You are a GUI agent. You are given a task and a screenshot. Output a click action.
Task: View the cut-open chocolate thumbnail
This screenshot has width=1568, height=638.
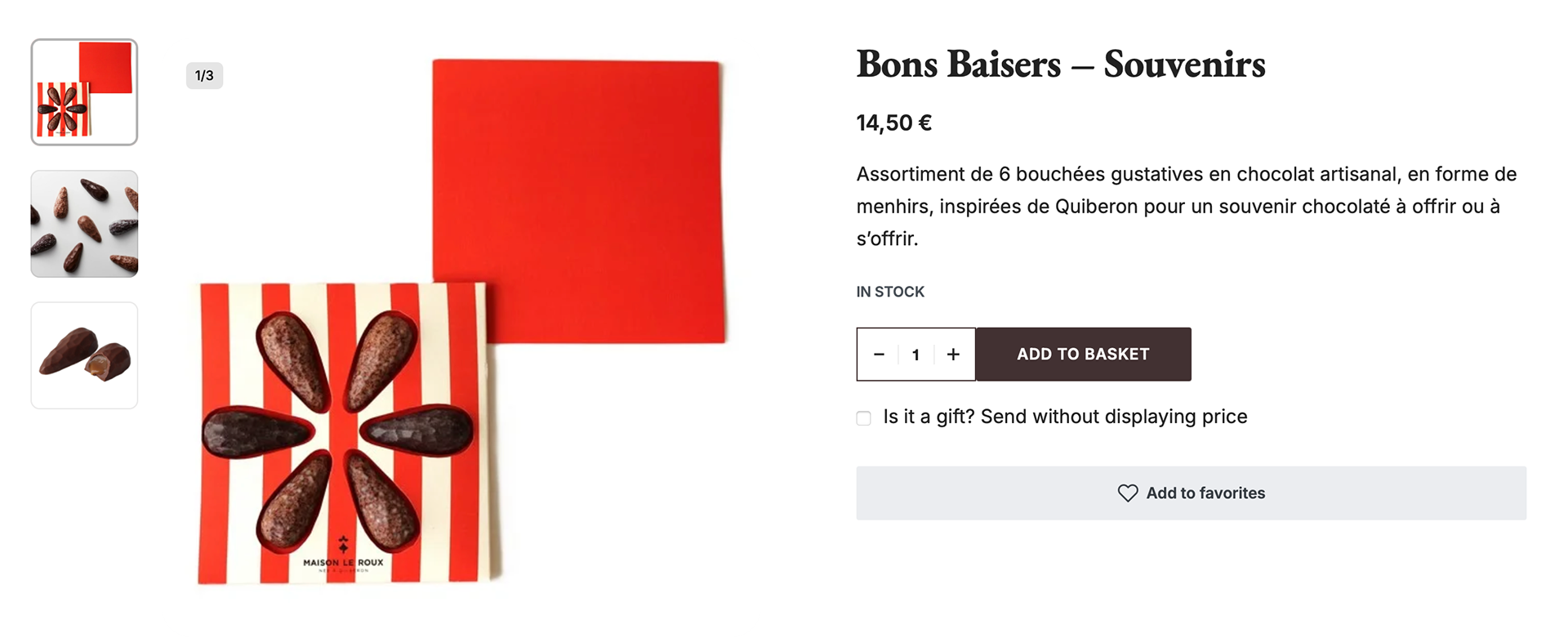84,355
